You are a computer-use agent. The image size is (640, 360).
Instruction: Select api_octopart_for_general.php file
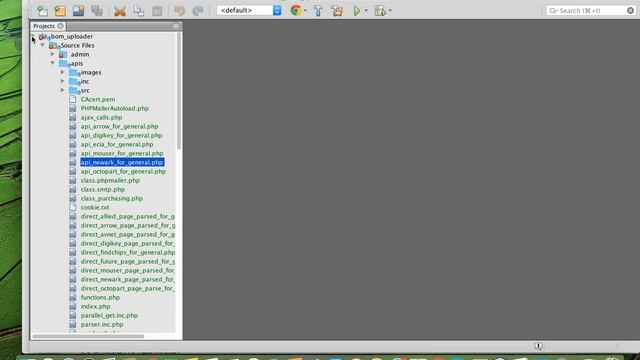click(123, 171)
